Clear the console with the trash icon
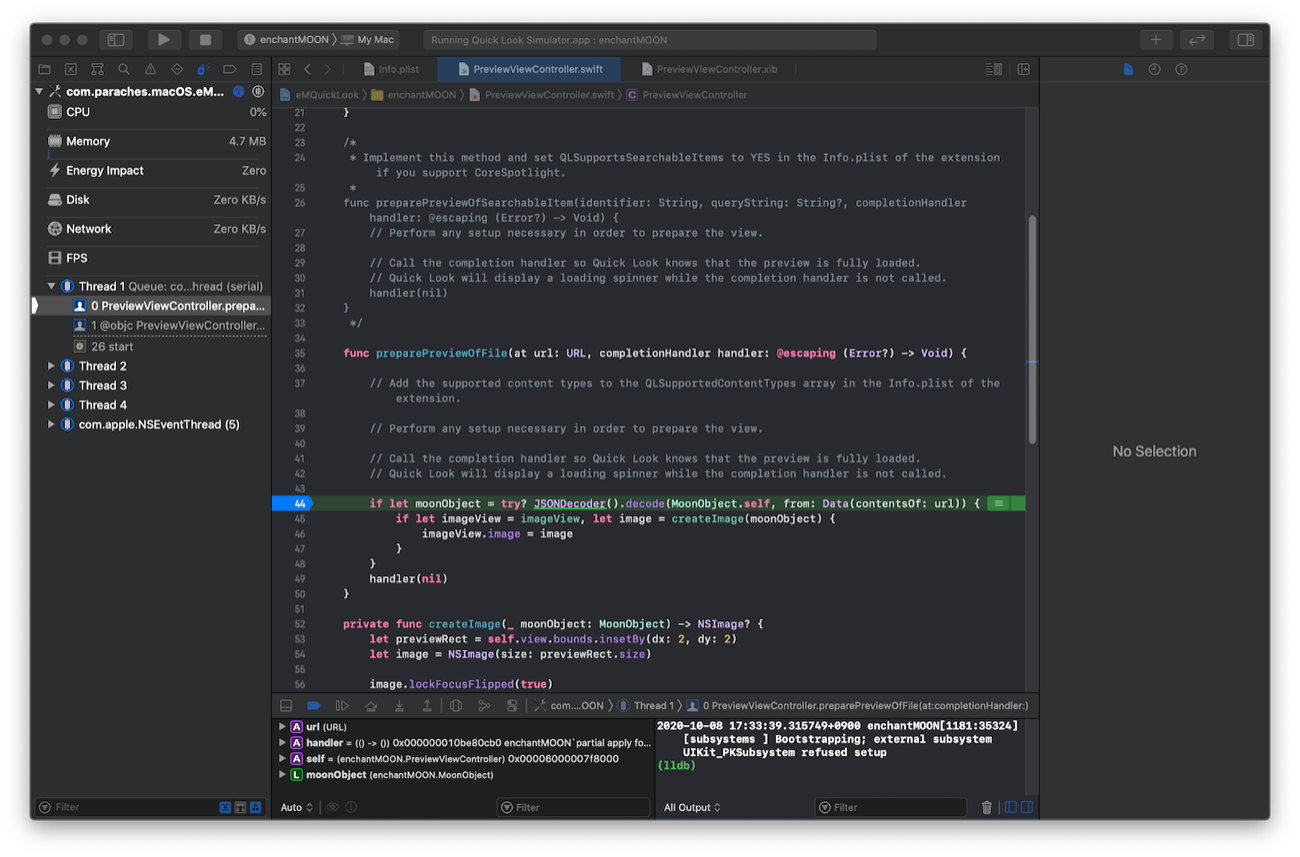Image resolution: width=1300 pixels, height=857 pixels. tap(987, 808)
